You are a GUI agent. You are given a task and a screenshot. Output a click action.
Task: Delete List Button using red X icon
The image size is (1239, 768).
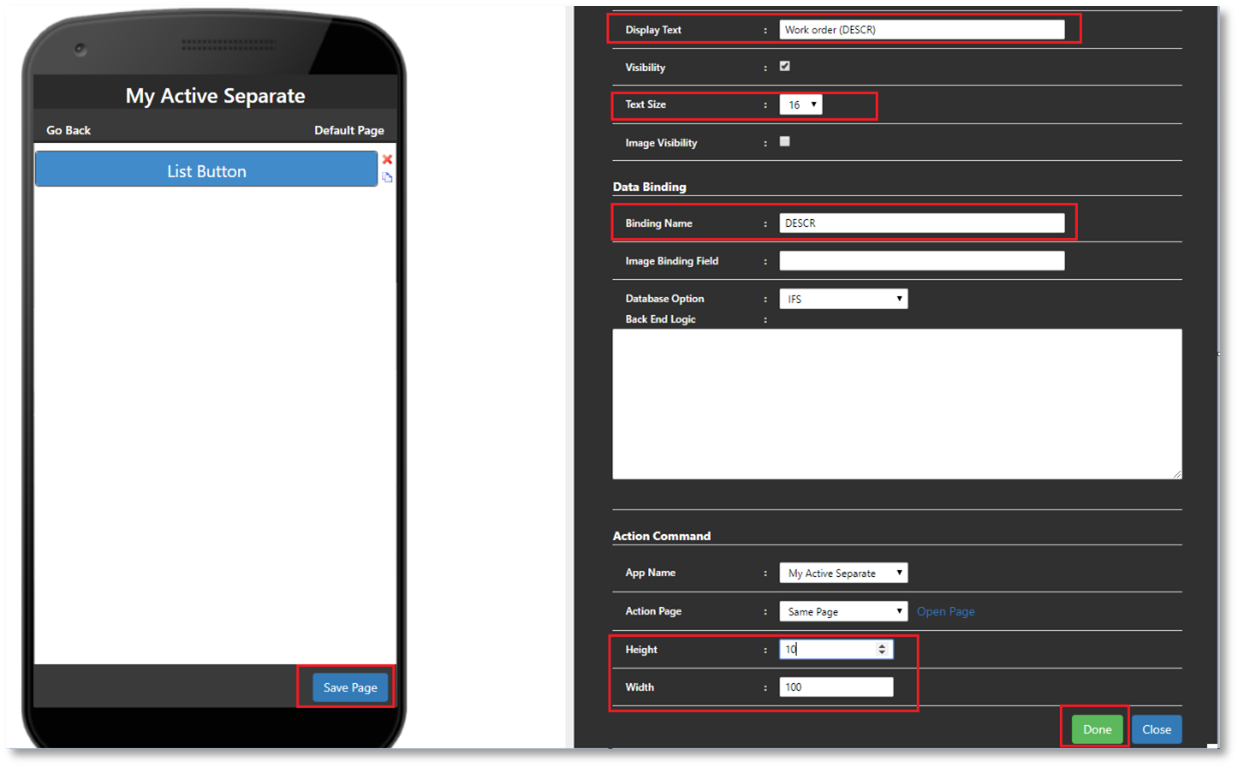[x=387, y=159]
